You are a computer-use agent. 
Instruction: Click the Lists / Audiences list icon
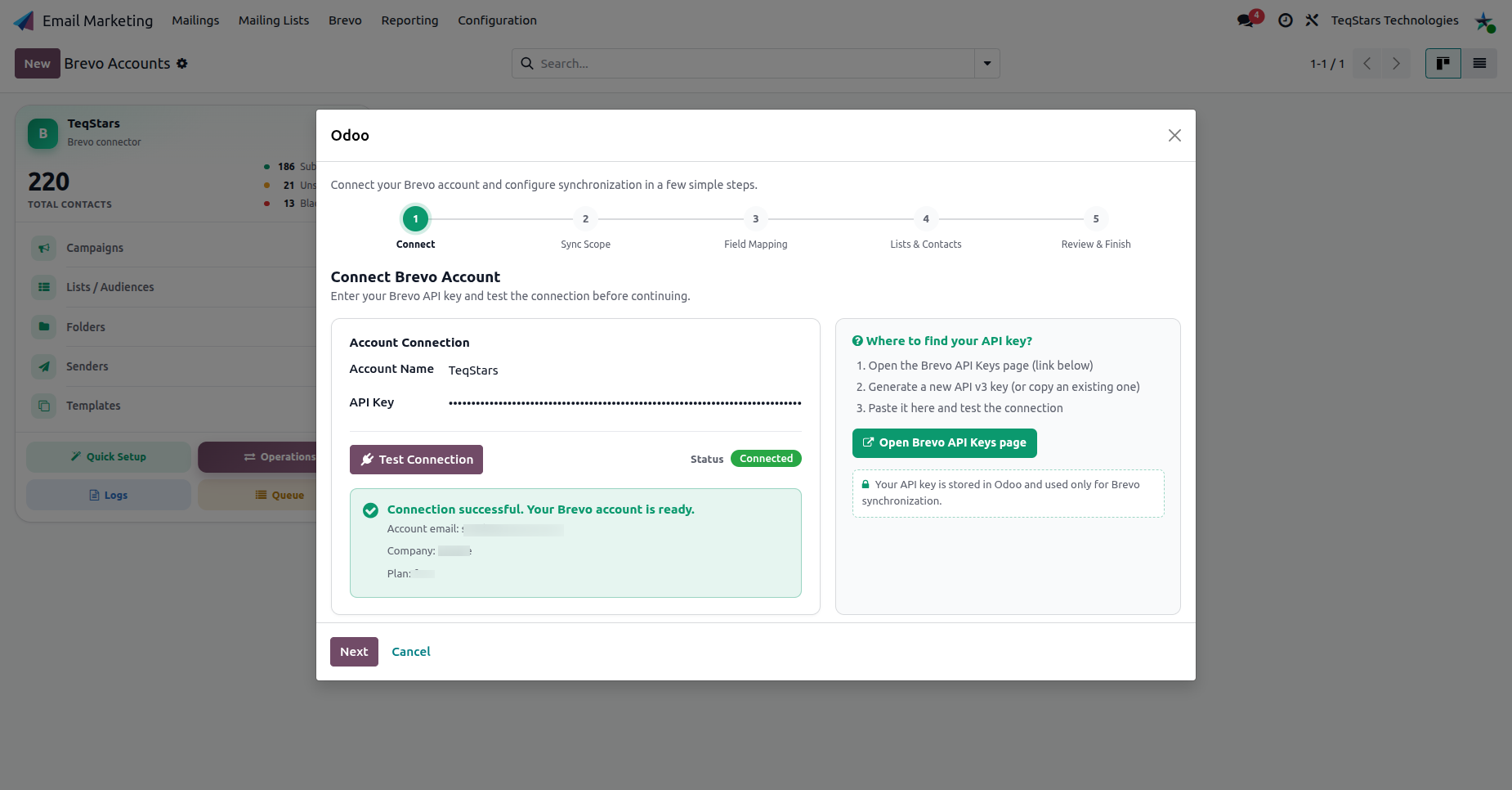[44, 287]
